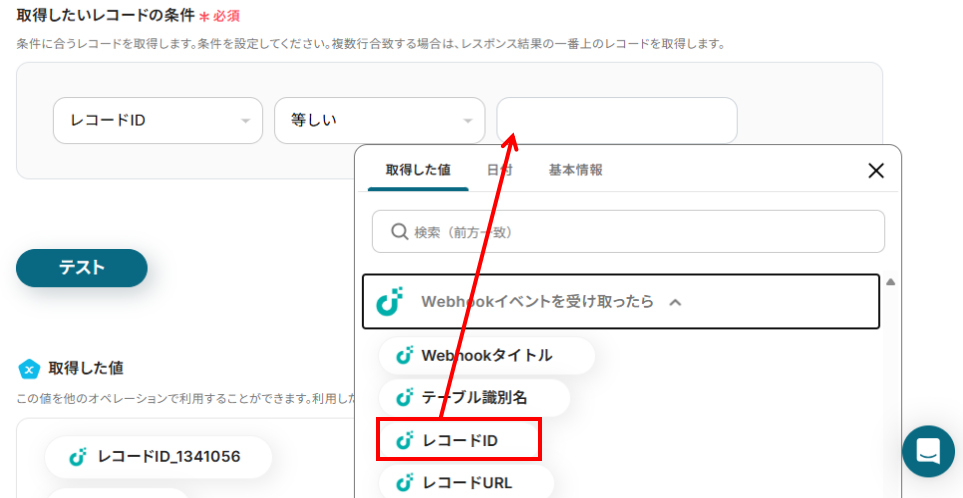
Task: Click the icon on Webhookタイトル chip
Action: coord(404,355)
